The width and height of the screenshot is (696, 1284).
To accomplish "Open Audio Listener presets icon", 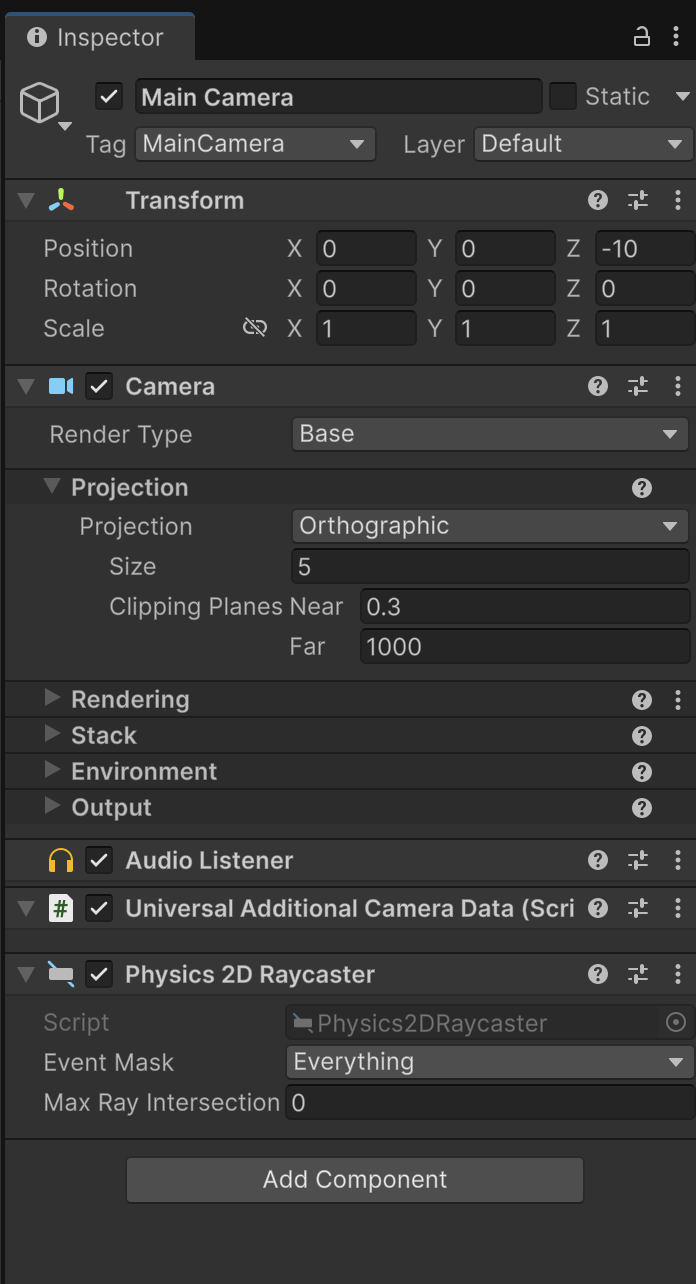I will click(638, 860).
